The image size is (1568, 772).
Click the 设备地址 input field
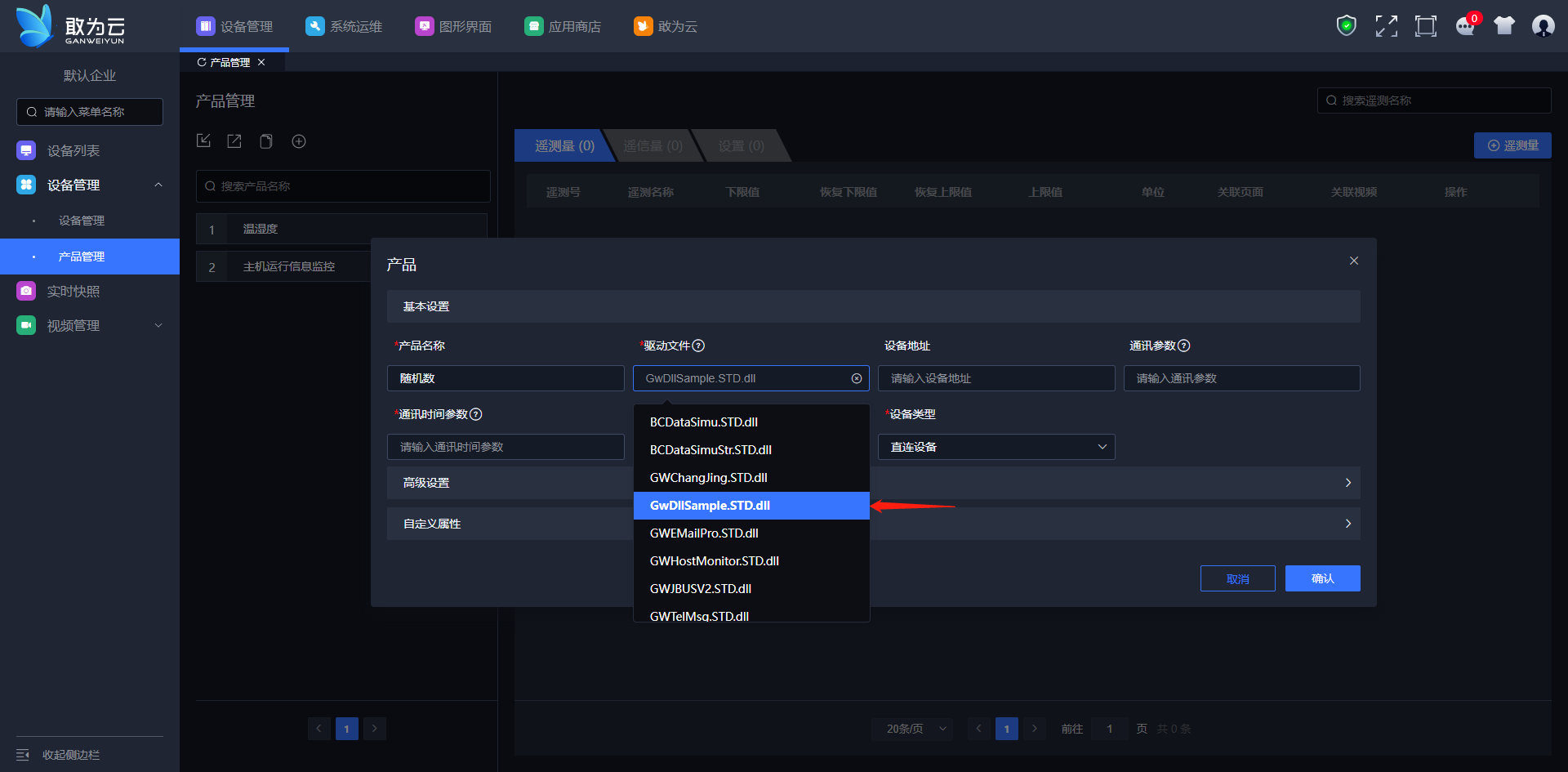(x=996, y=378)
